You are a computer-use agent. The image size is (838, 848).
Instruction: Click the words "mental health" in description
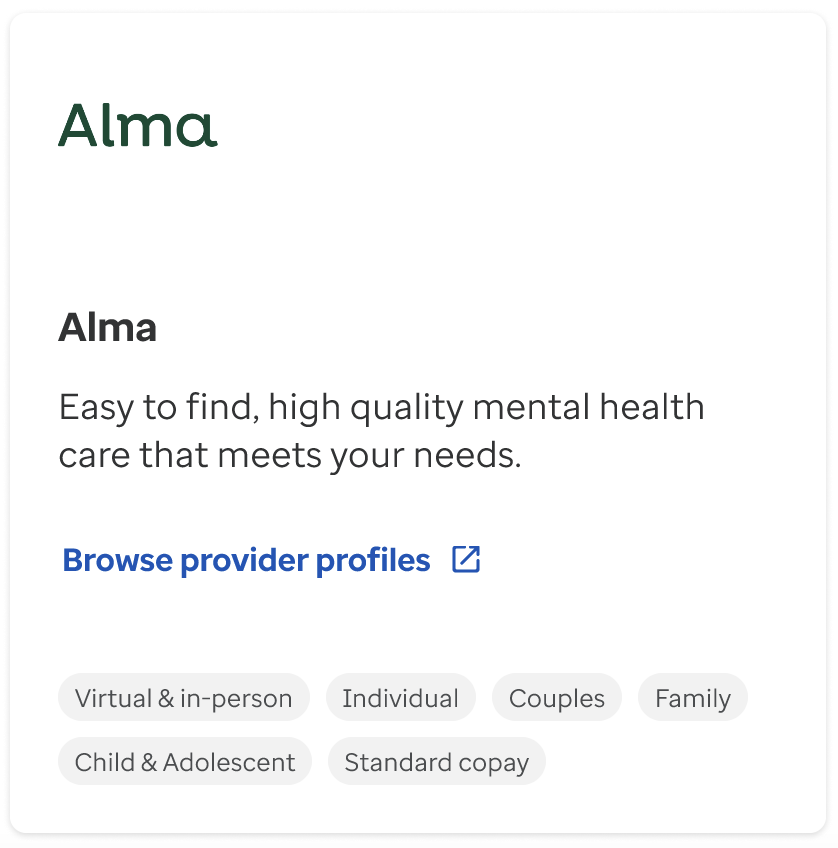(588, 408)
